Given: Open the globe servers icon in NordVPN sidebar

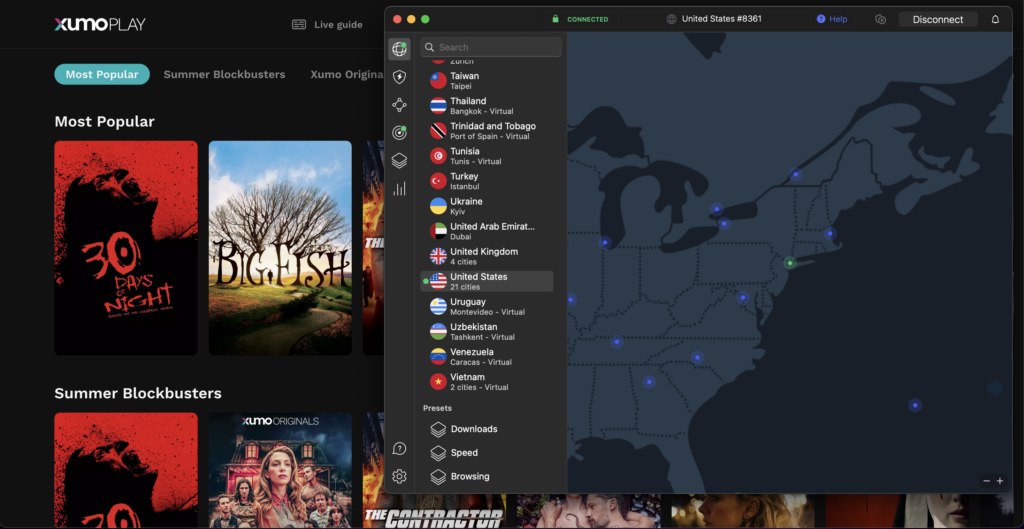Looking at the screenshot, I should click(399, 48).
